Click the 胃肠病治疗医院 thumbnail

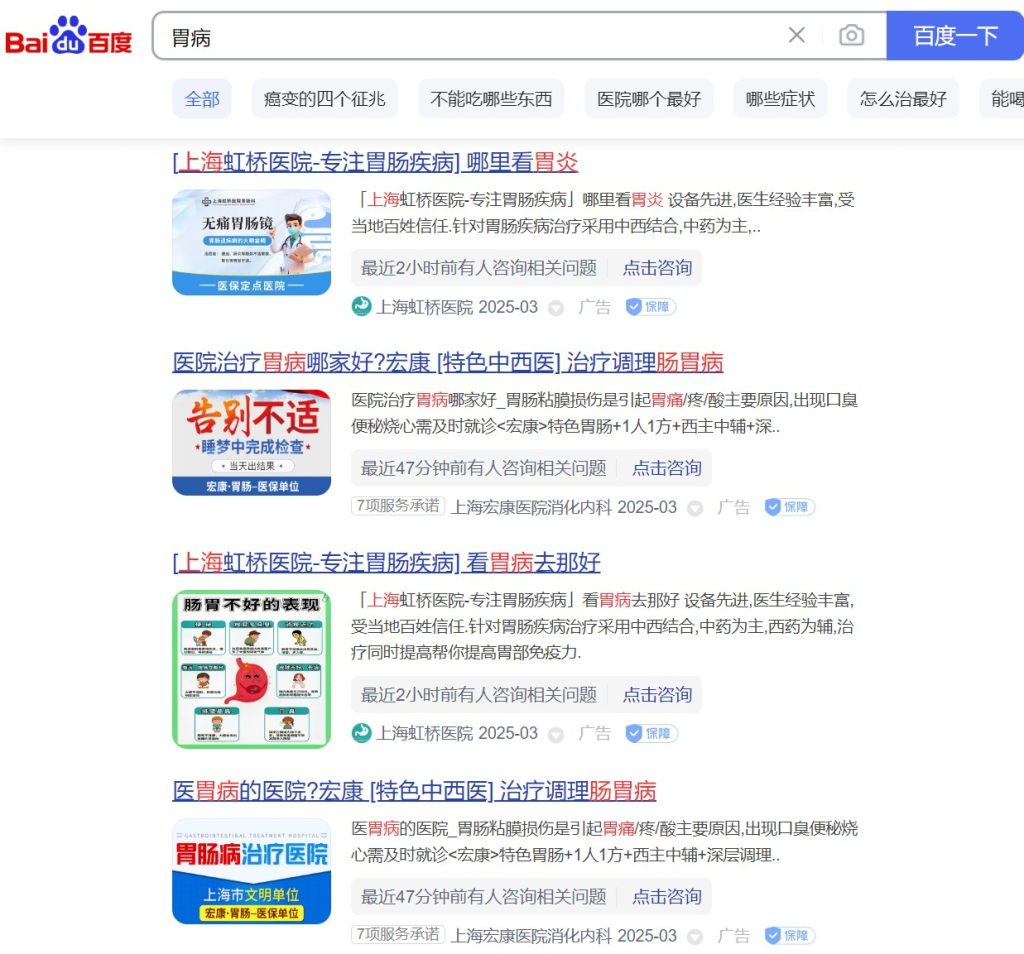coord(251,871)
